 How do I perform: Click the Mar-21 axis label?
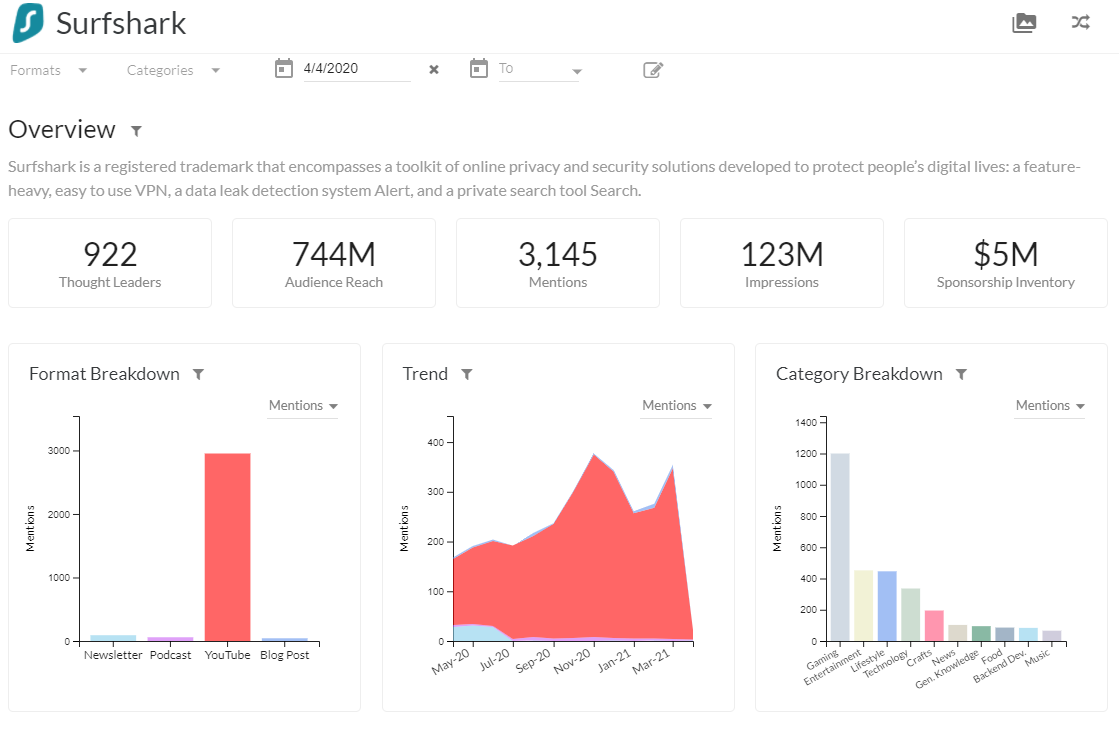tap(652, 661)
